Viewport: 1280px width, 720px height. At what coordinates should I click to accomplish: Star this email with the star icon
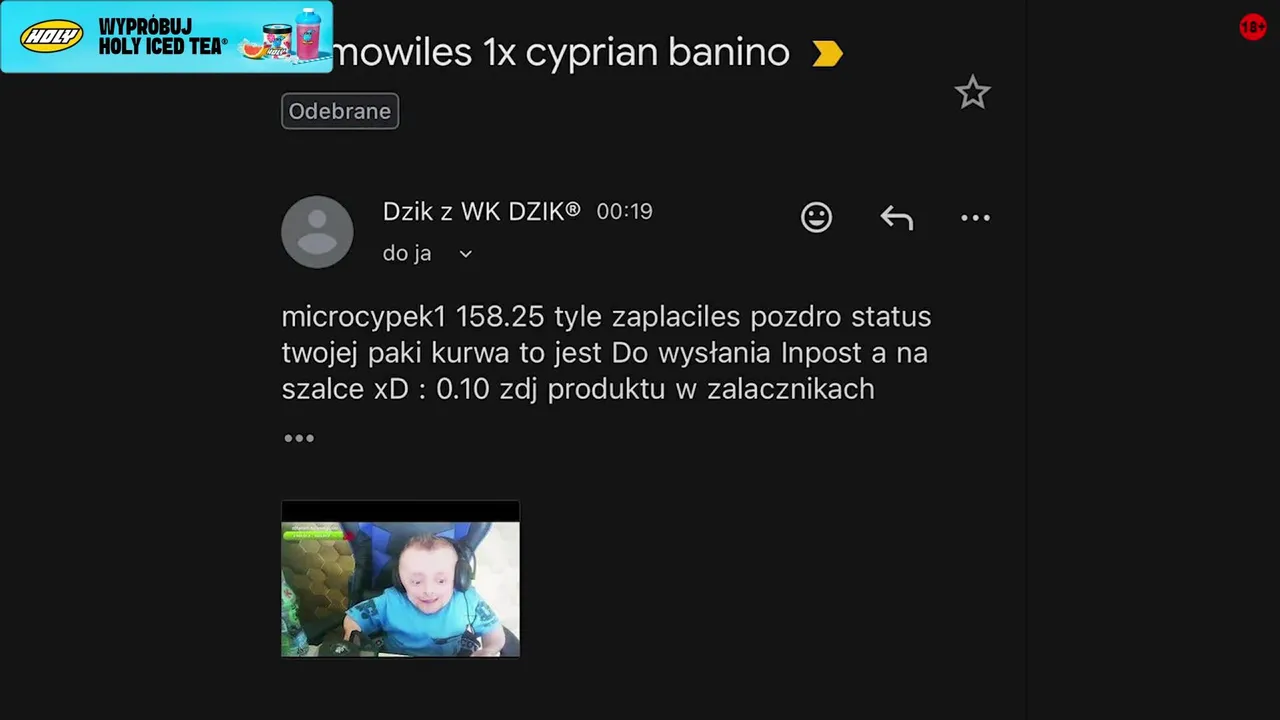click(x=972, y=93)
